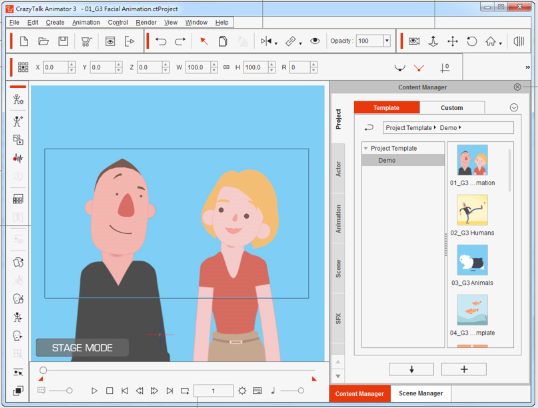Click the R rotation field
The height and width of the screenshot is (408, 538).
click(300, 68)
